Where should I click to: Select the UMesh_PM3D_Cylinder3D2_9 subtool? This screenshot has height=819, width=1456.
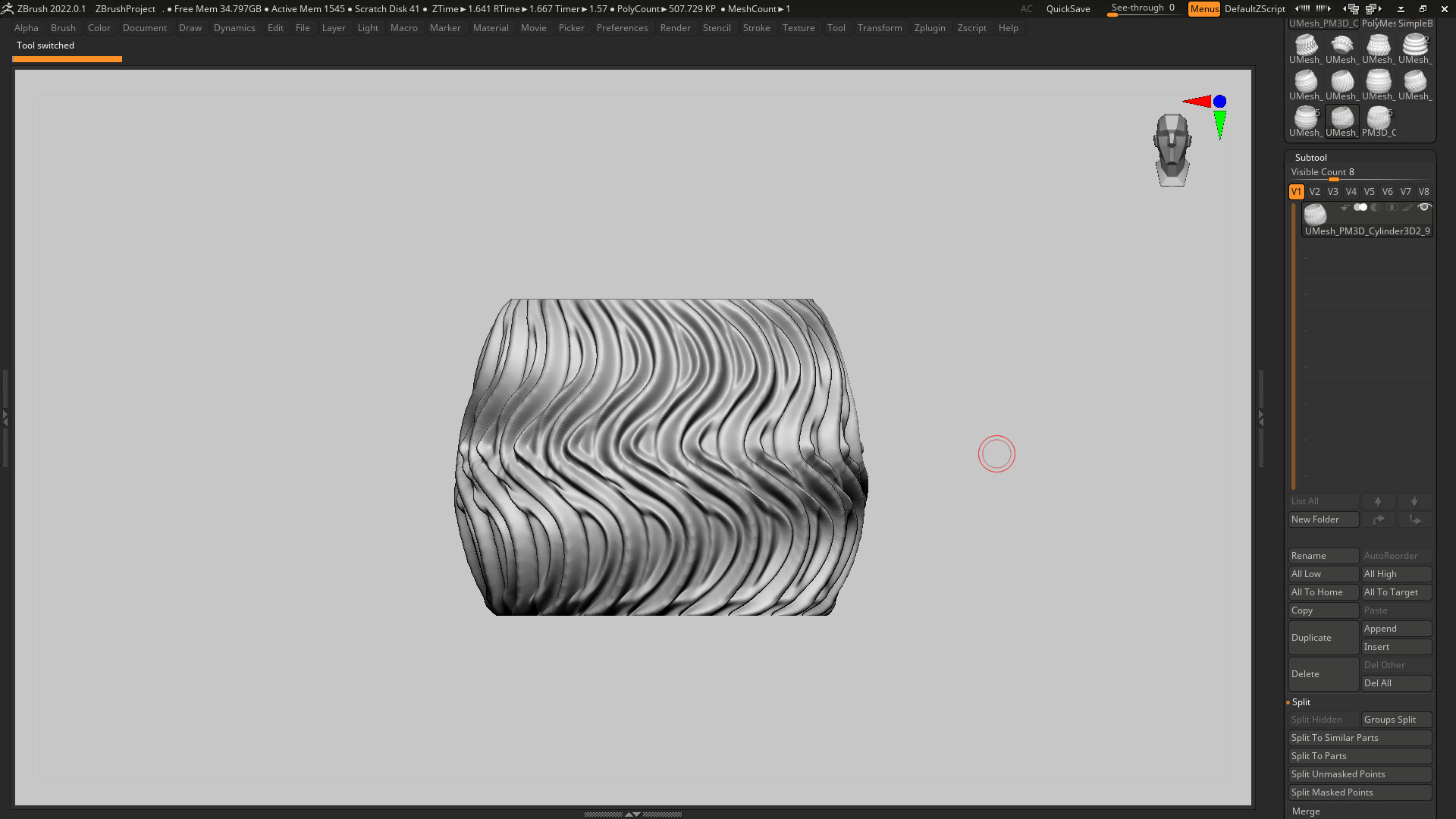click(x=1367, y=219)
